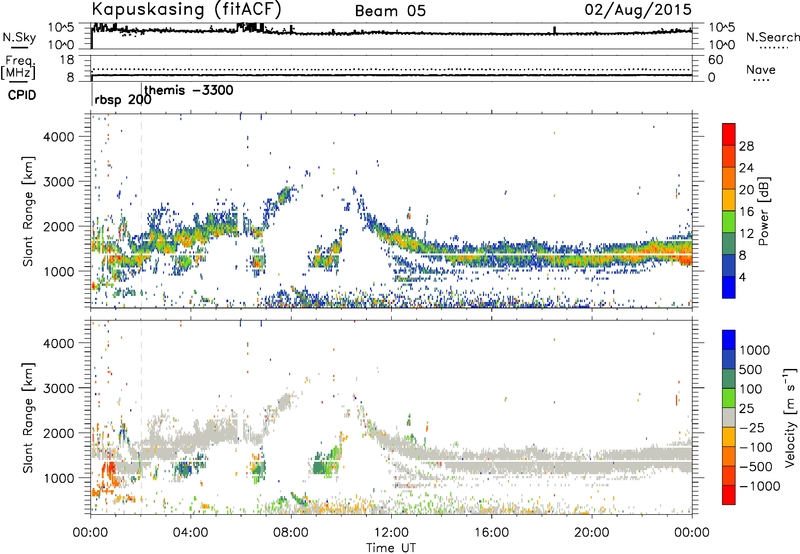The width and height of the screenshot is (800, 554).
Task: Click the 'Kapuskasing (fitACF)' title text
Action: (186, 9)
